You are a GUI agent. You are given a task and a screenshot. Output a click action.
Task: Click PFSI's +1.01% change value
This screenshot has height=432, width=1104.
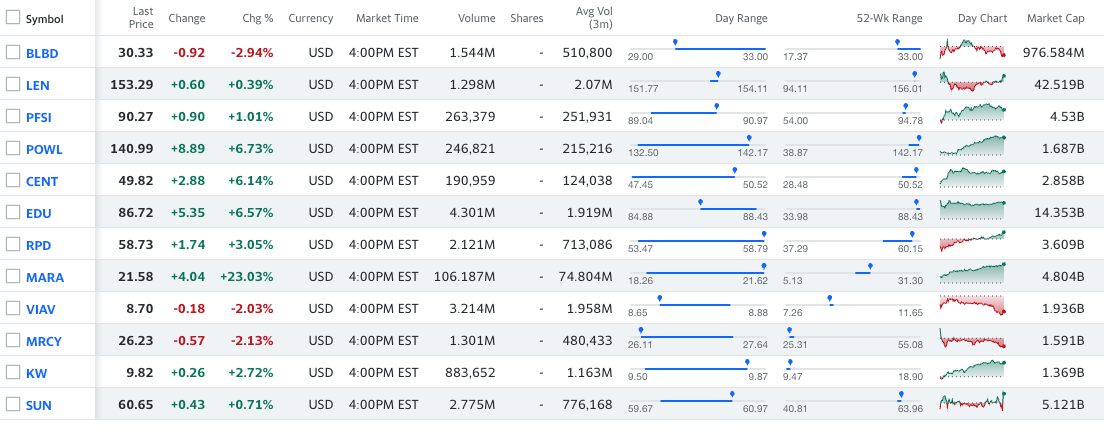(x=251, y=116)
